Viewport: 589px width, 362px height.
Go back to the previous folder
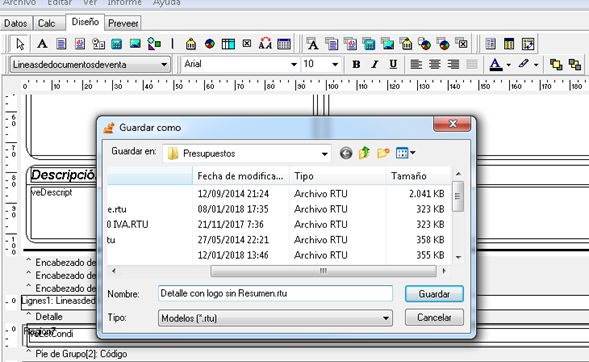pyautogui.click(x=346, y=153)
